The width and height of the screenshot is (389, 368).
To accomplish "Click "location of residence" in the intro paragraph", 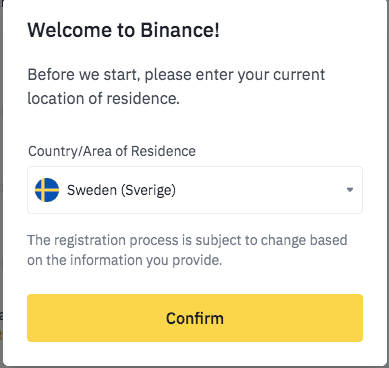I will (x=103, y=99).
